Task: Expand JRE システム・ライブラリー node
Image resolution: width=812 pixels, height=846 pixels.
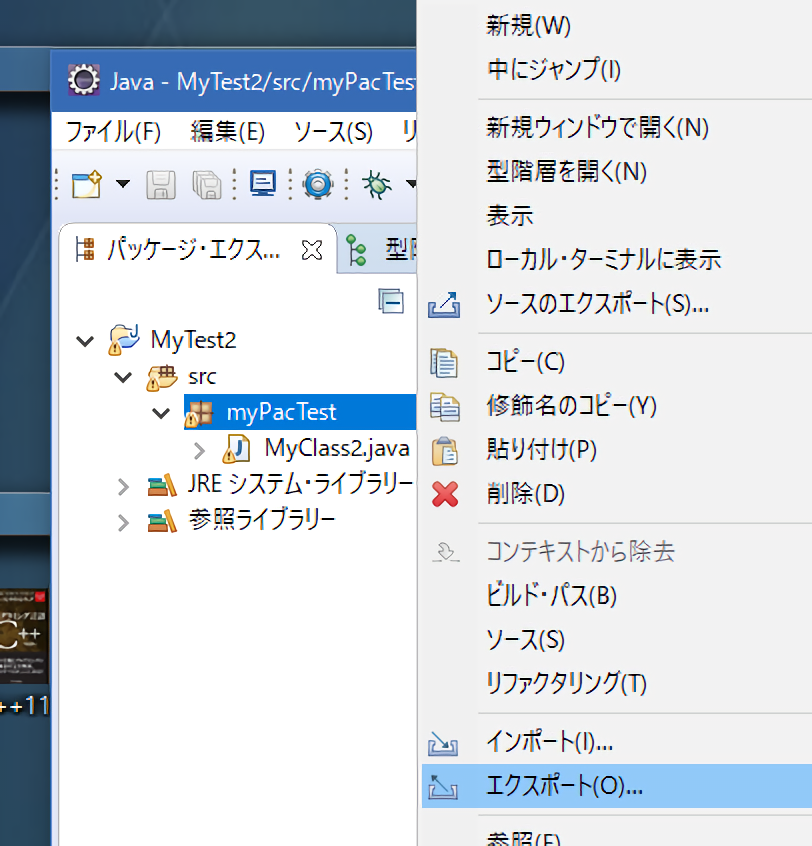Action: [123, 486]
